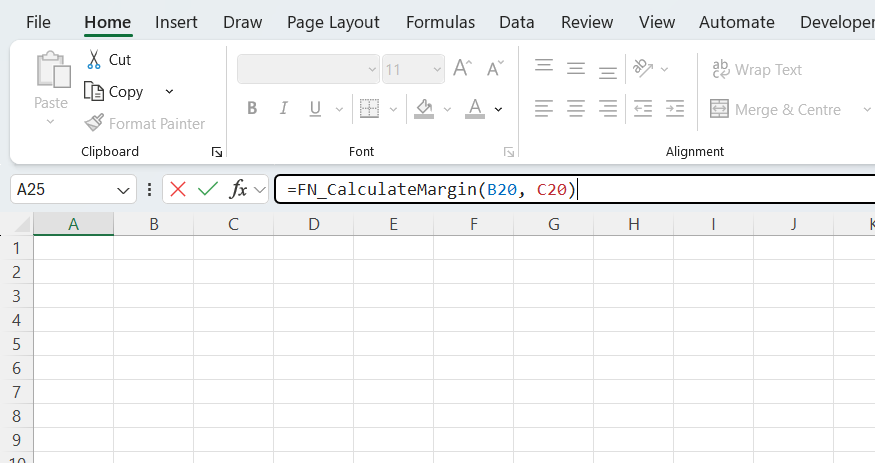Switch to the Automate tab
The height and width of the screenshot is (463, 875).
coord(737,22)
